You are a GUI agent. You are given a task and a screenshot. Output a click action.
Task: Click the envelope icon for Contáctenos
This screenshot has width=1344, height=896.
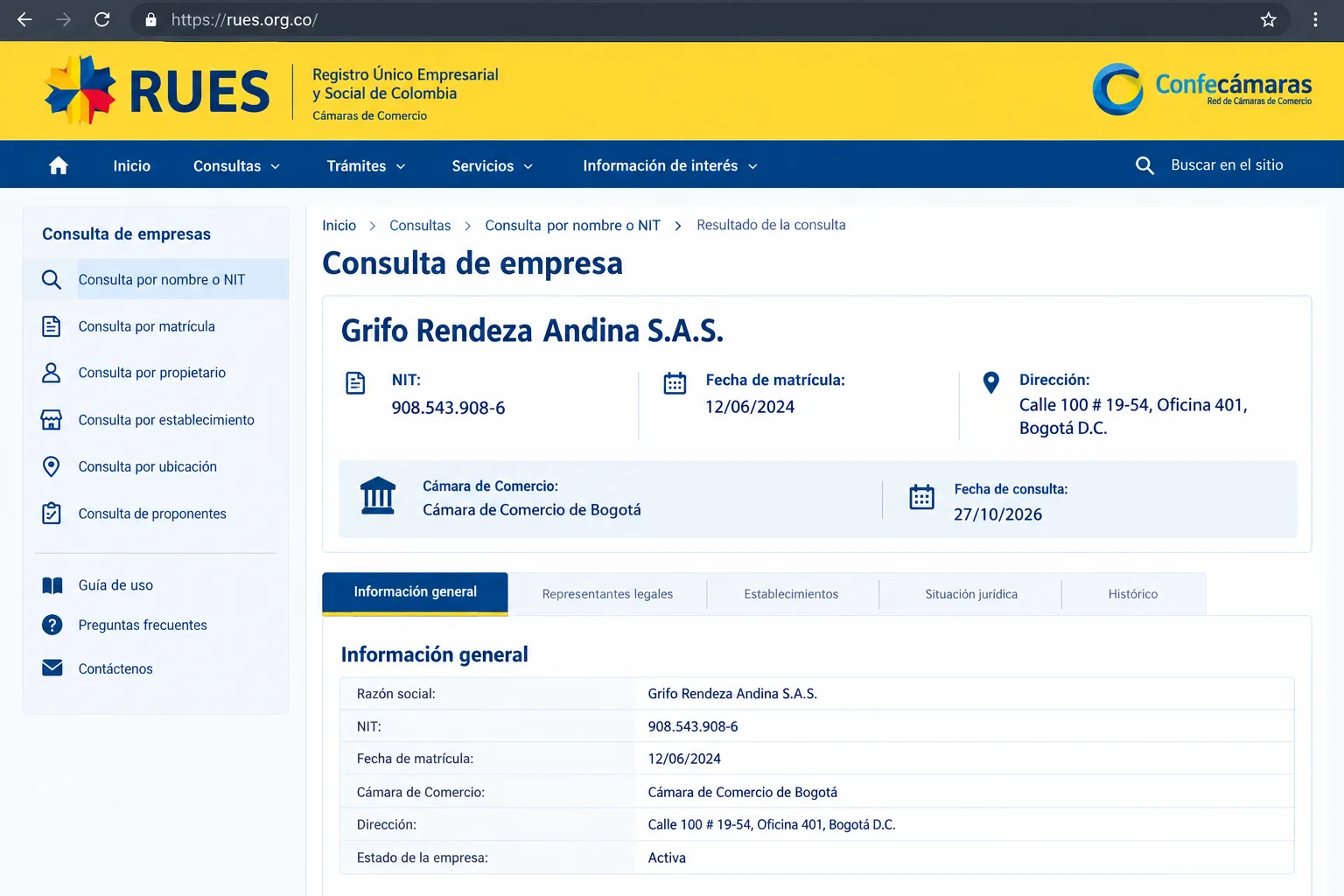52,668
